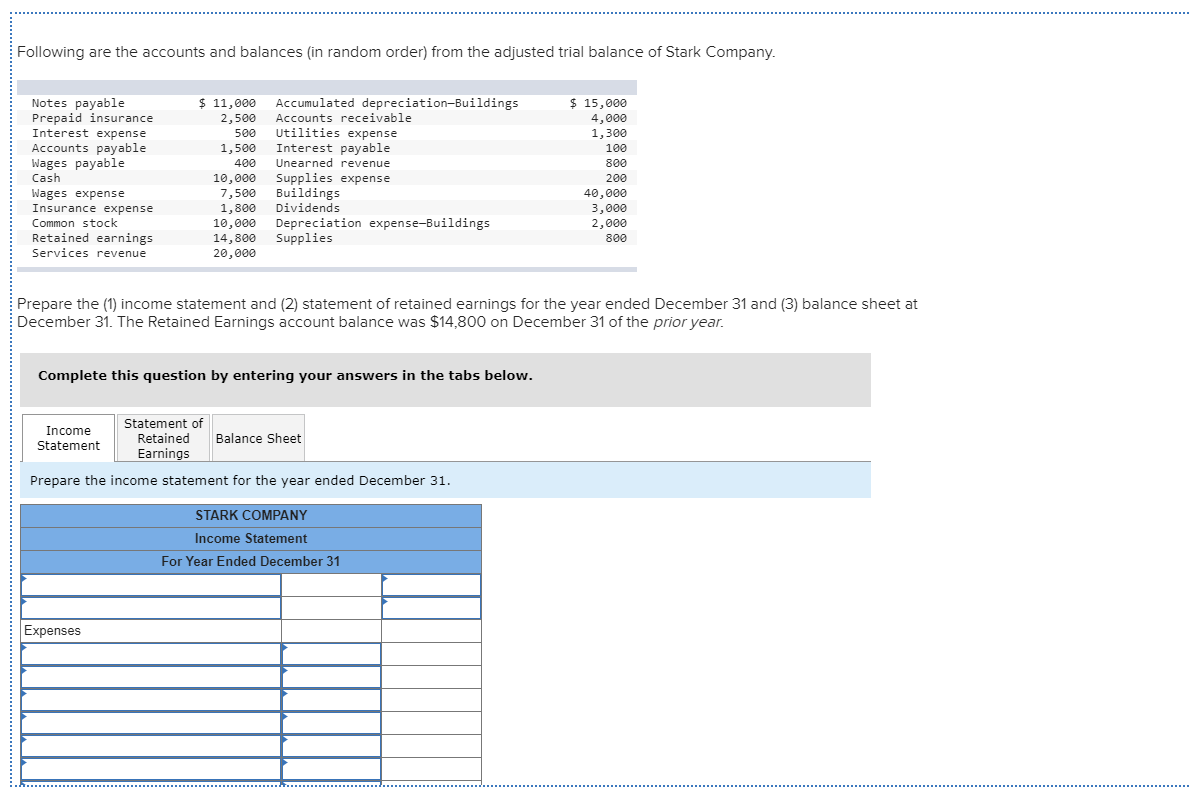This screenshot has width=1190, height=787.
Task: Click the STARK COMPANY title row
Action: click(250, 515)
